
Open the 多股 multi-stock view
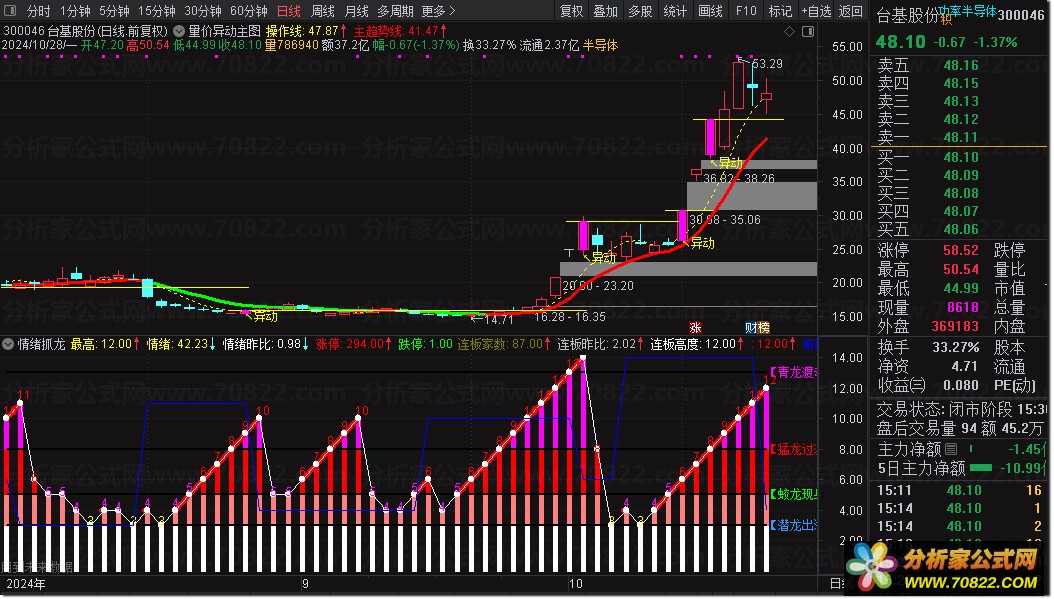(x=640, y=11)
